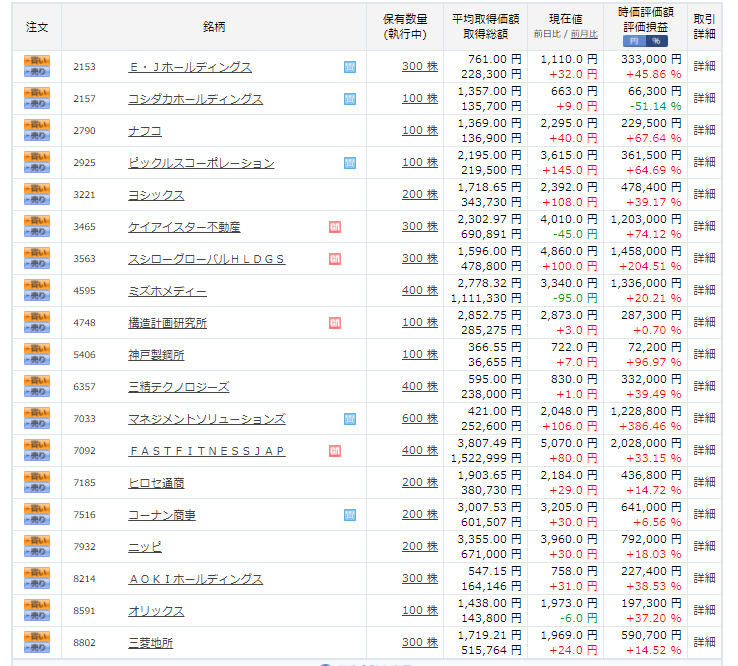Open the ナフコ stock link
This screenshot has height=666, width=738.
click(x=144, y=131)
